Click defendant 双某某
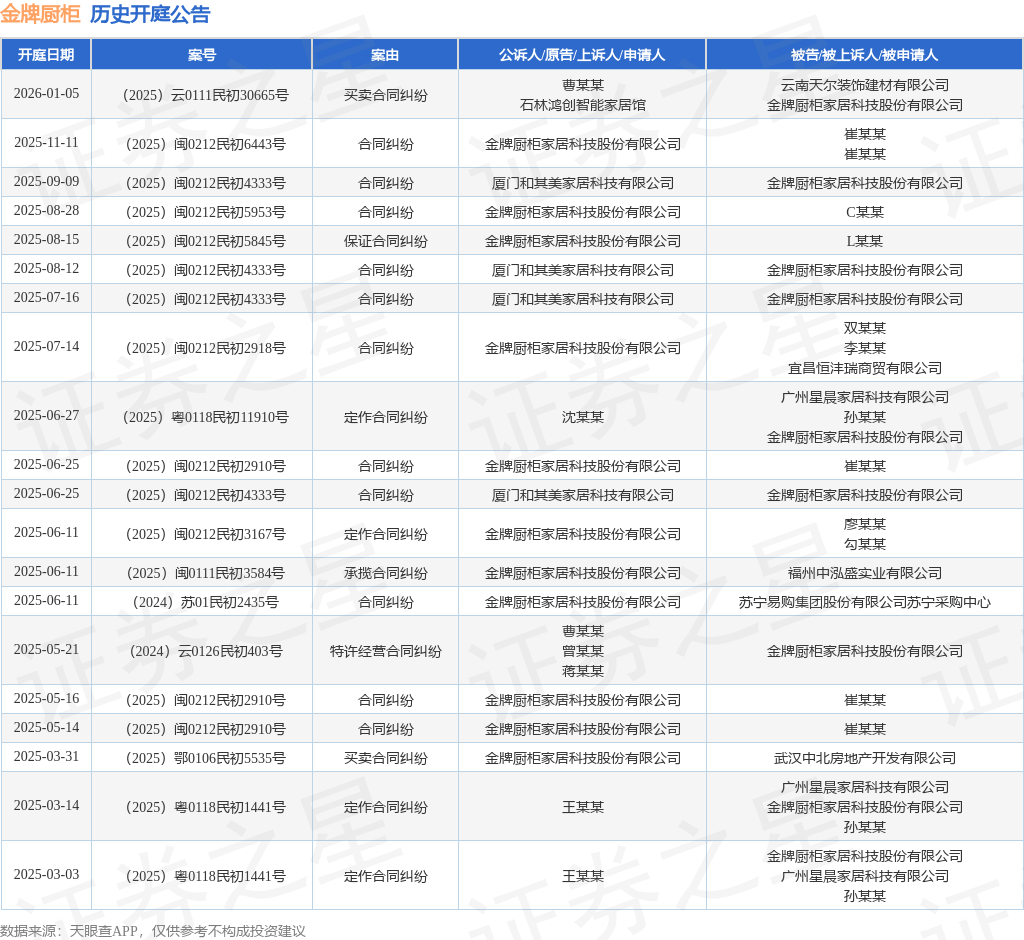Screen dimensions: 1024x940 (x=865, y=328)
